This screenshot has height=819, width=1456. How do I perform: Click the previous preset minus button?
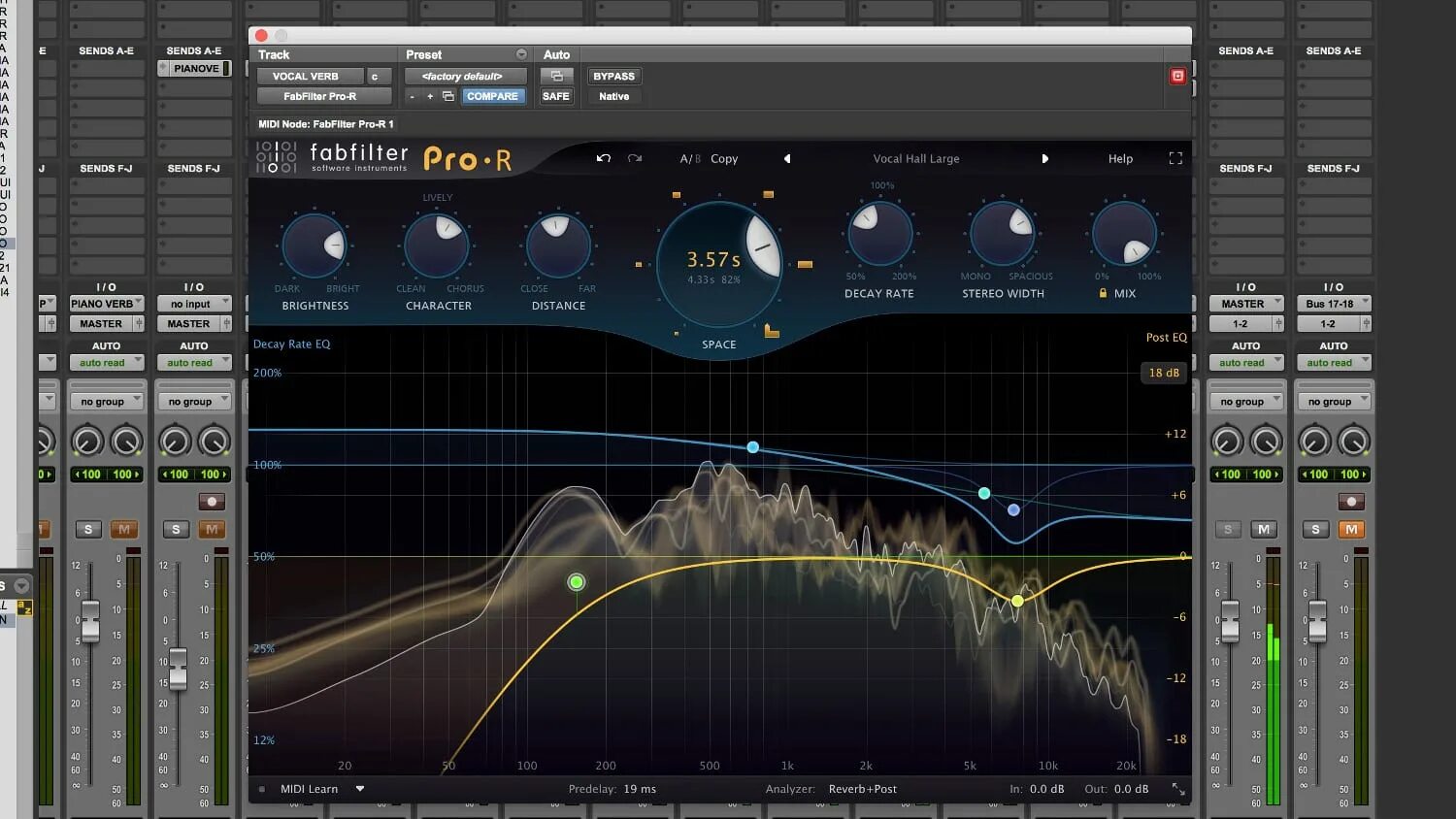[412, 96]
